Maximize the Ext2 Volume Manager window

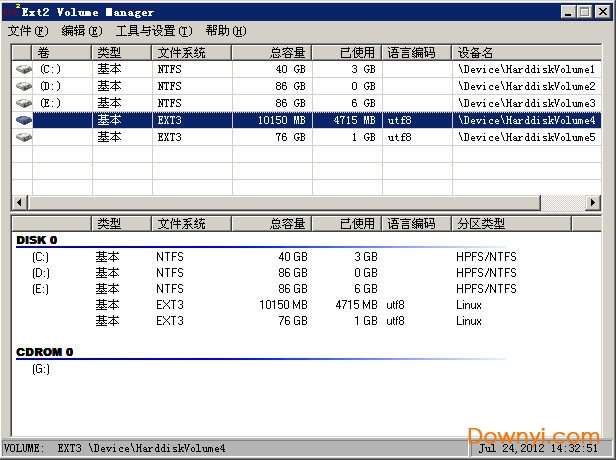585,12
